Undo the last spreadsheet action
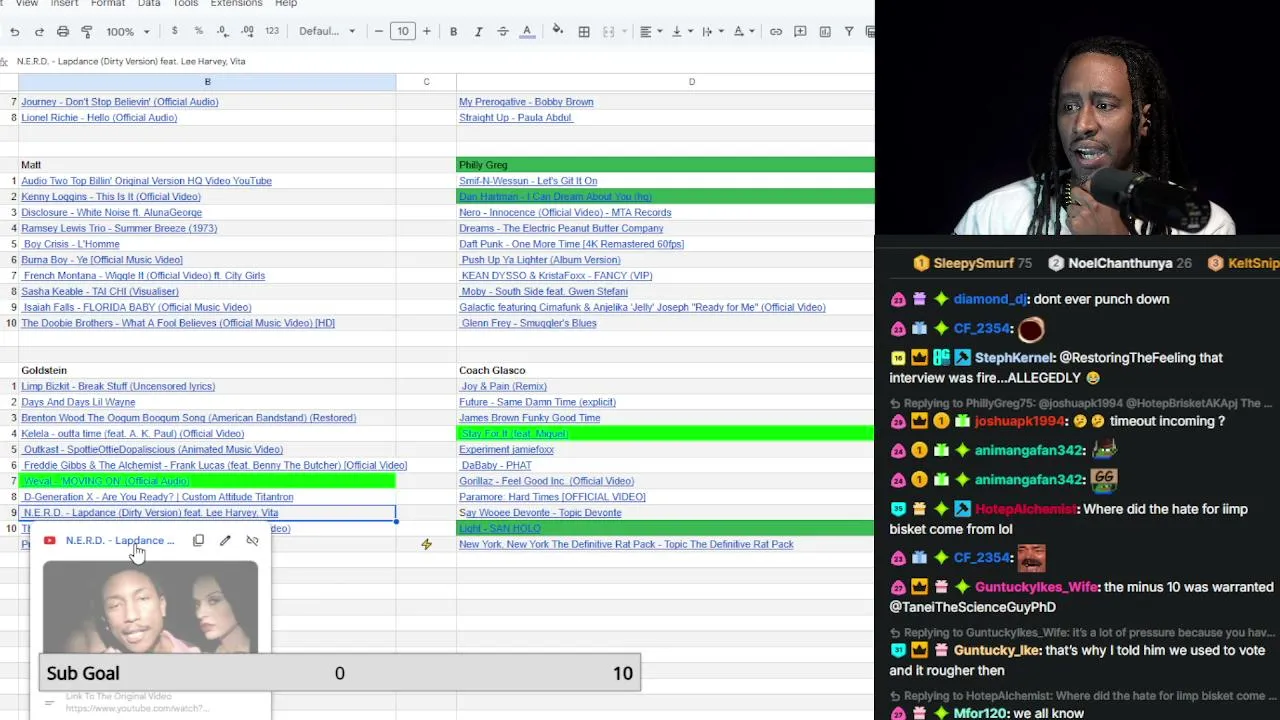Image resolution: width=1280 pixels, height=720 pixels. 15,32
